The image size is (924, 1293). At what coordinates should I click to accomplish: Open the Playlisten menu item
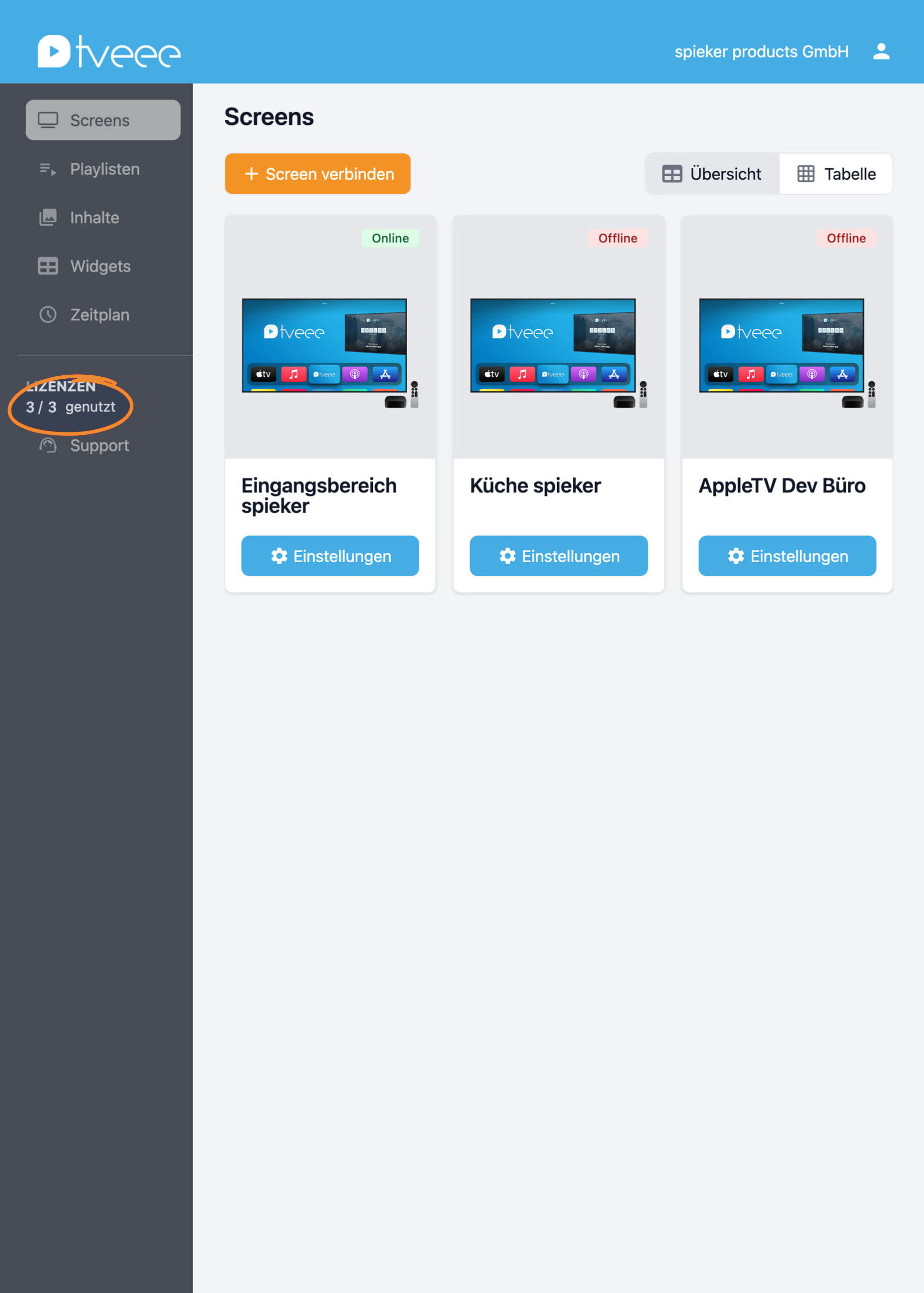click(x=104, y=169)
